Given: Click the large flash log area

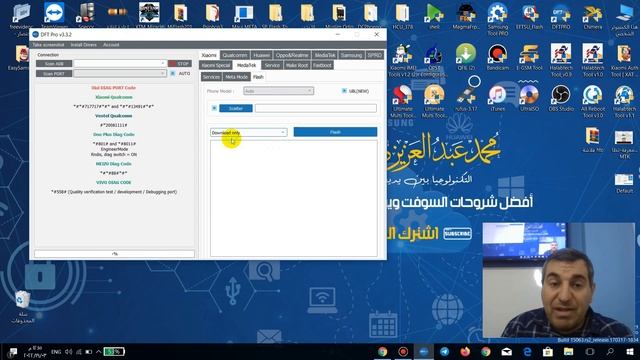Looking at the screenshot, I should click(294, 198).
